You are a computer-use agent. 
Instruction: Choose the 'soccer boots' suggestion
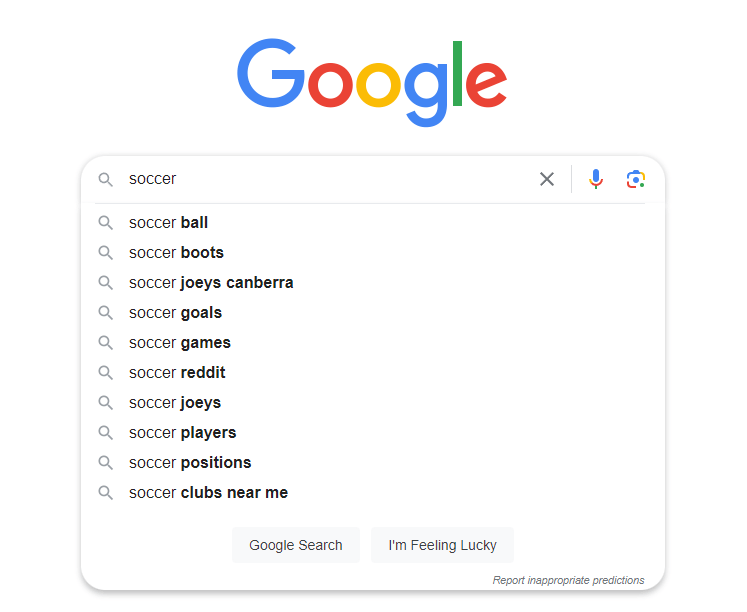[177, 253]
